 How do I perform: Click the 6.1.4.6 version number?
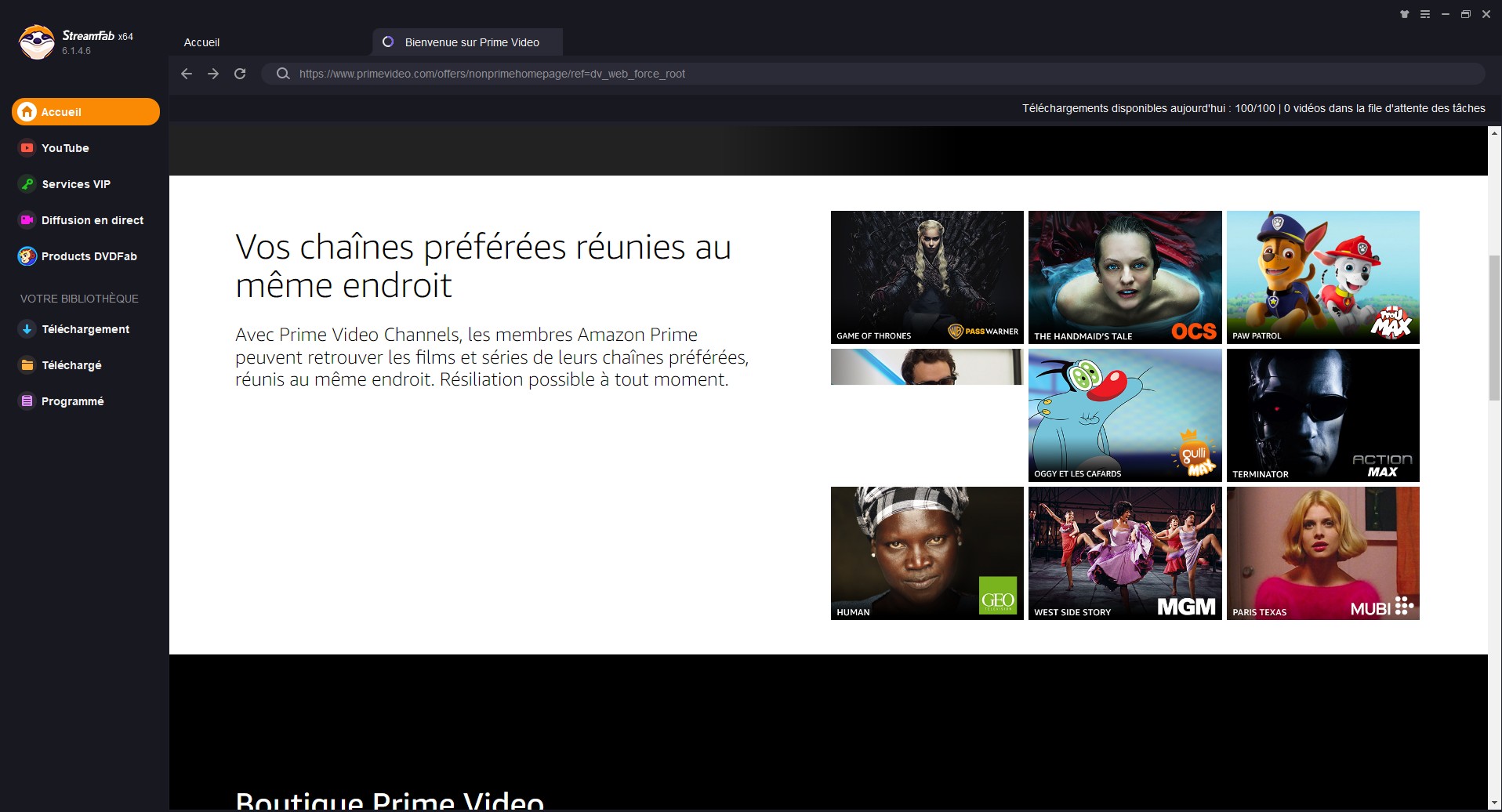[x=77, y=51]
